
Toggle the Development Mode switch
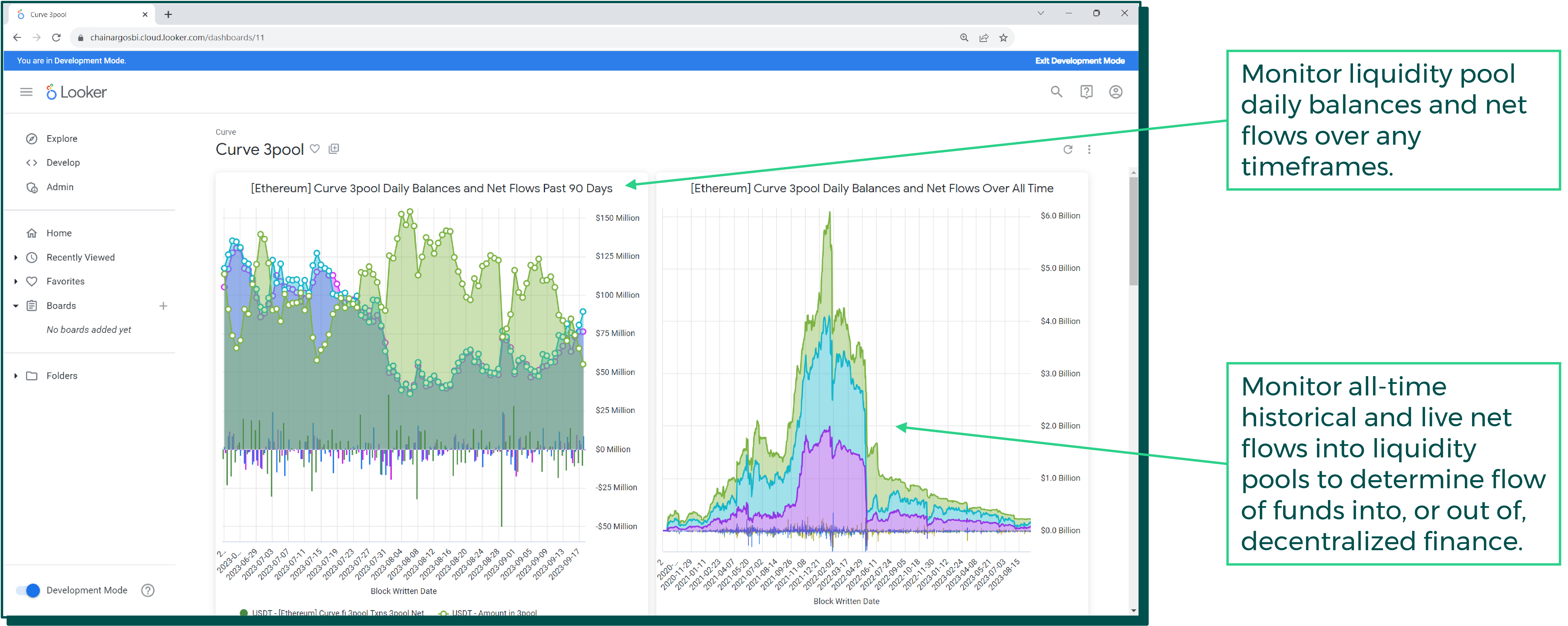tap(28, 590)
